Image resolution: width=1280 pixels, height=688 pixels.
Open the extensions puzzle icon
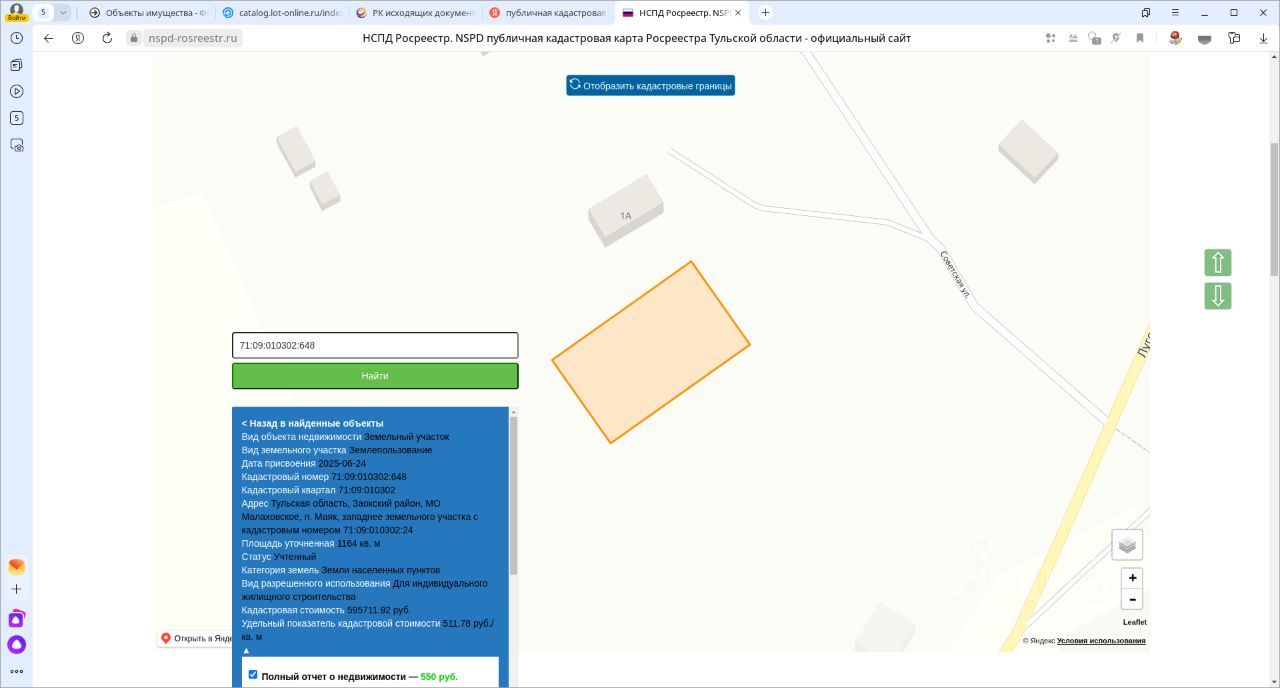(x=1234, y=38)
